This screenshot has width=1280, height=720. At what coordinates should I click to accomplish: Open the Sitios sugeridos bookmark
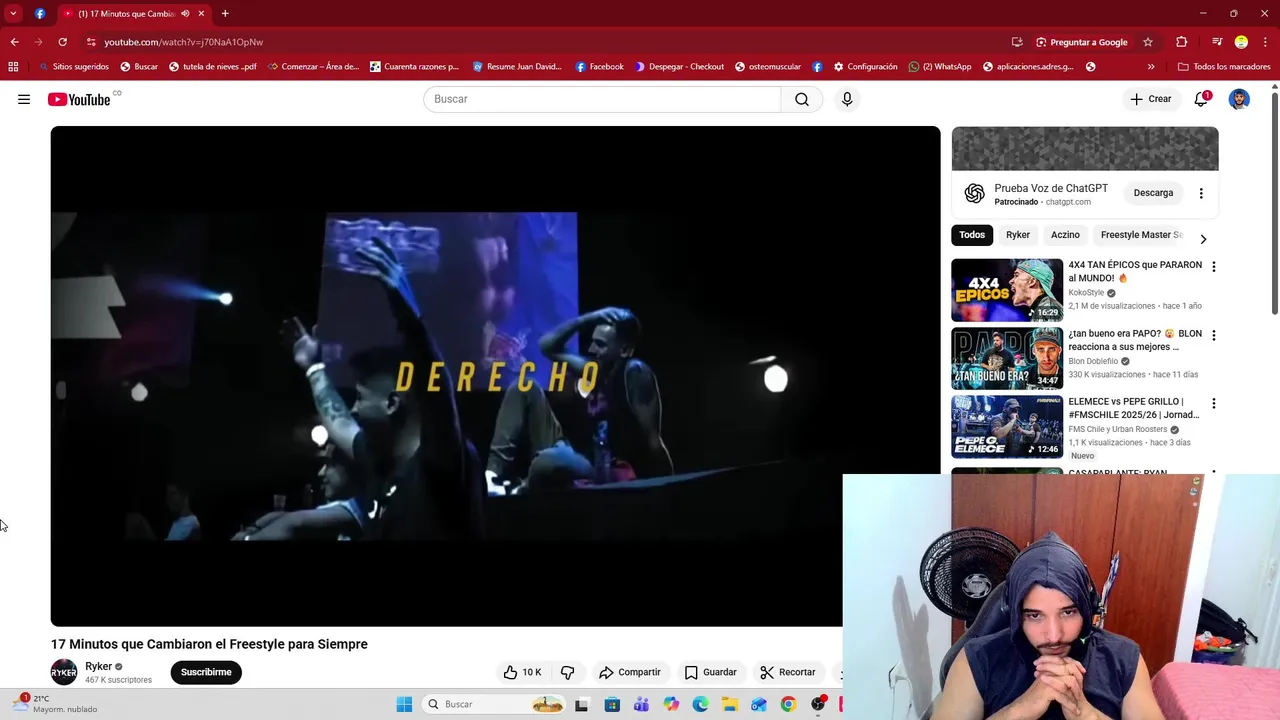point(73,67)
